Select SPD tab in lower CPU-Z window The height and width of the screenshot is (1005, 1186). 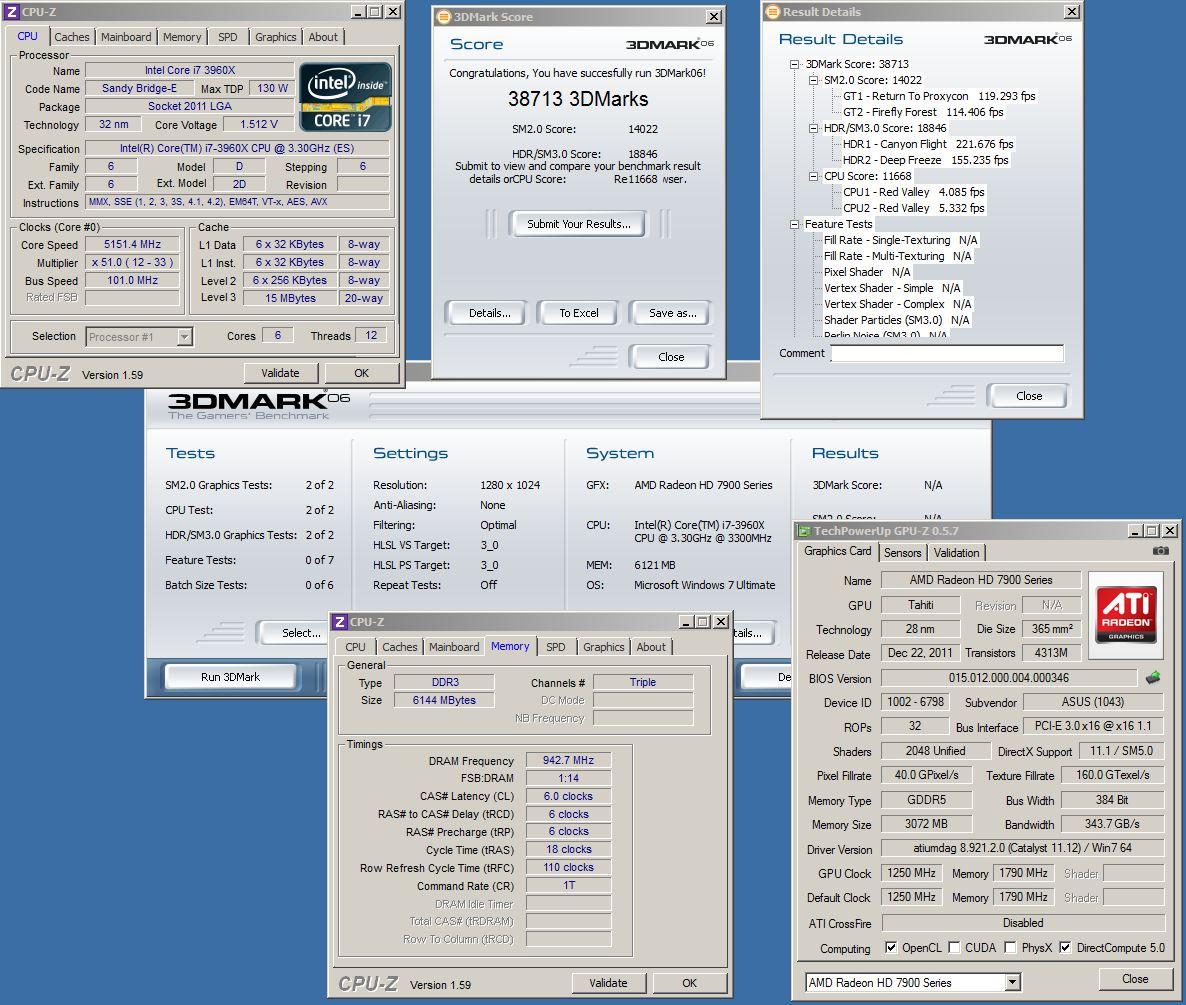point(556,647)
